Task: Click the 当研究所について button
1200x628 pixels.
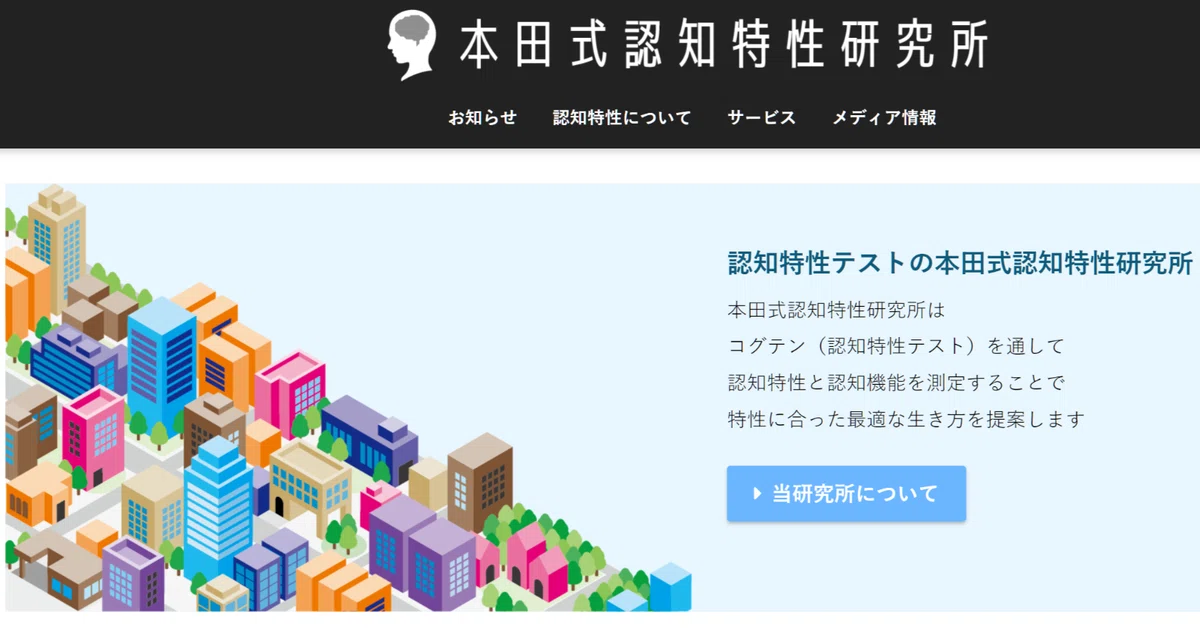Action: click(846, 493)
